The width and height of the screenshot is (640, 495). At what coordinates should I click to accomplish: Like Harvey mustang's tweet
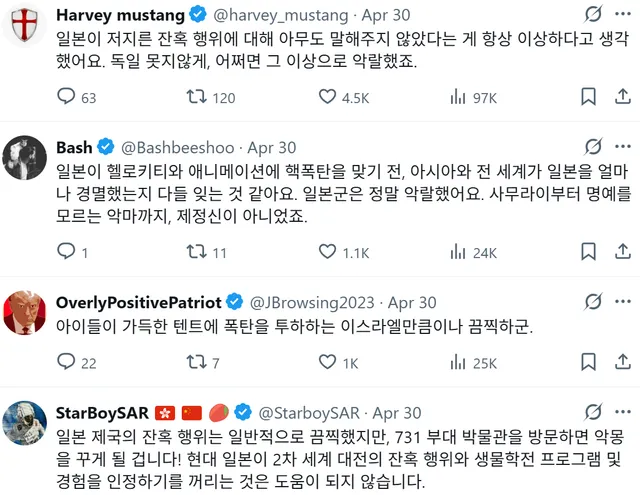(328, 97)
